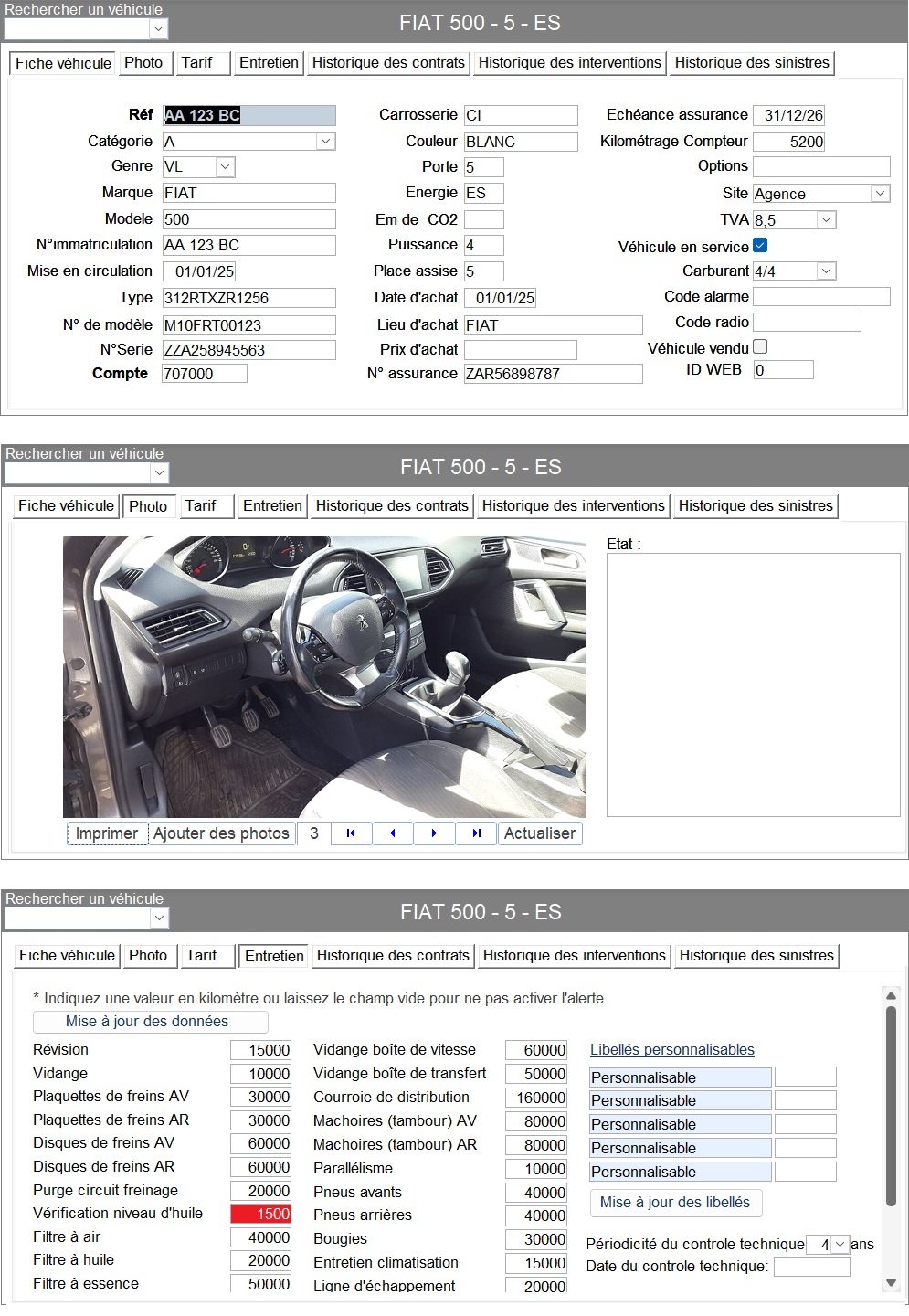Open the Entretien tab above the vehicle form

[269, 63]
